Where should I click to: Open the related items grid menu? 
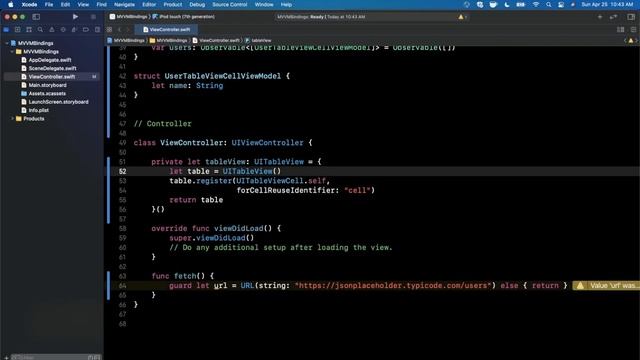tap(109, 30)
